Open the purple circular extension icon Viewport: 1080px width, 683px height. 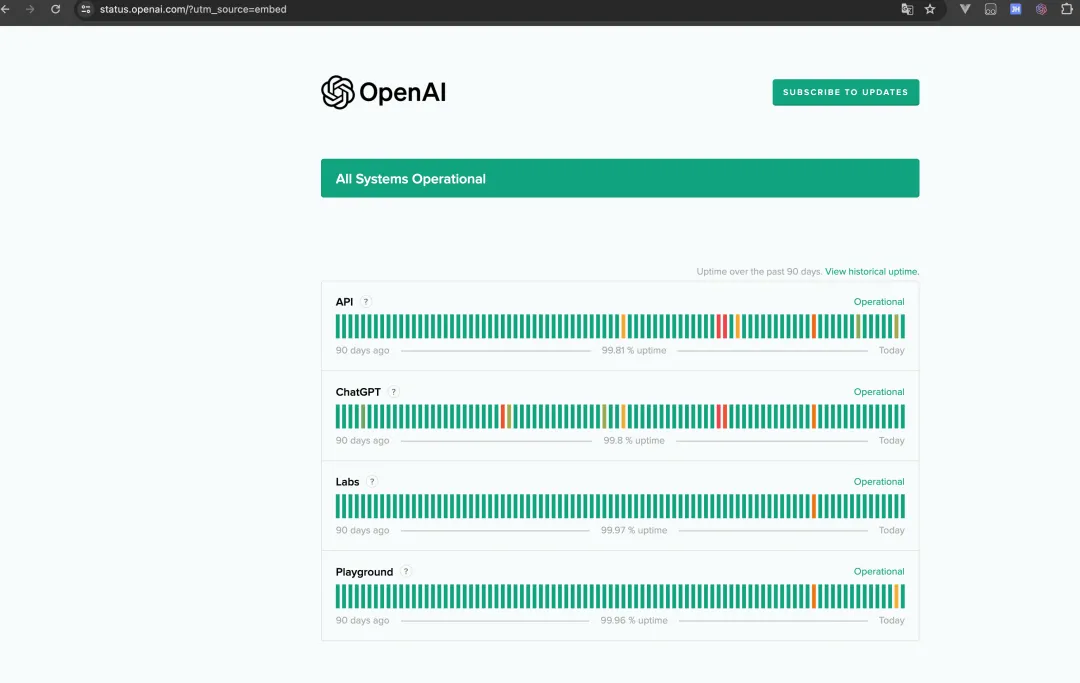point(1041,9)
